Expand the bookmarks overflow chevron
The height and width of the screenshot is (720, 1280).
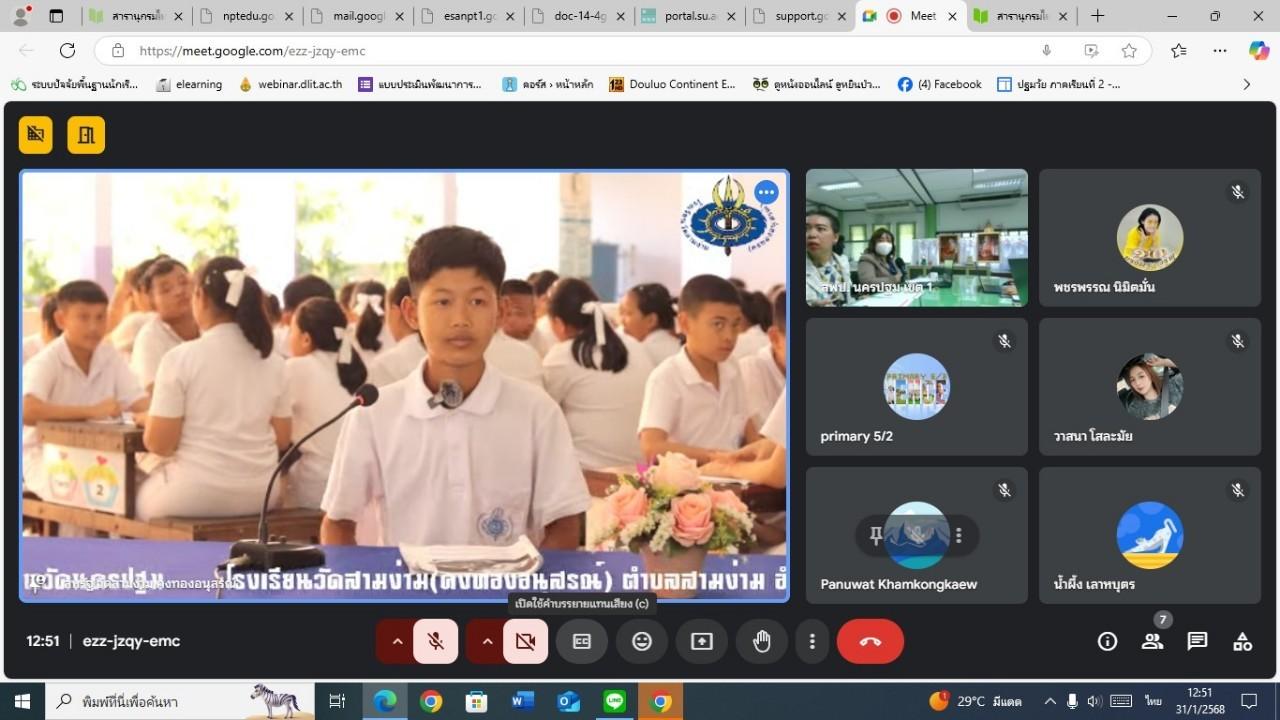click(x=1246, y=84)
